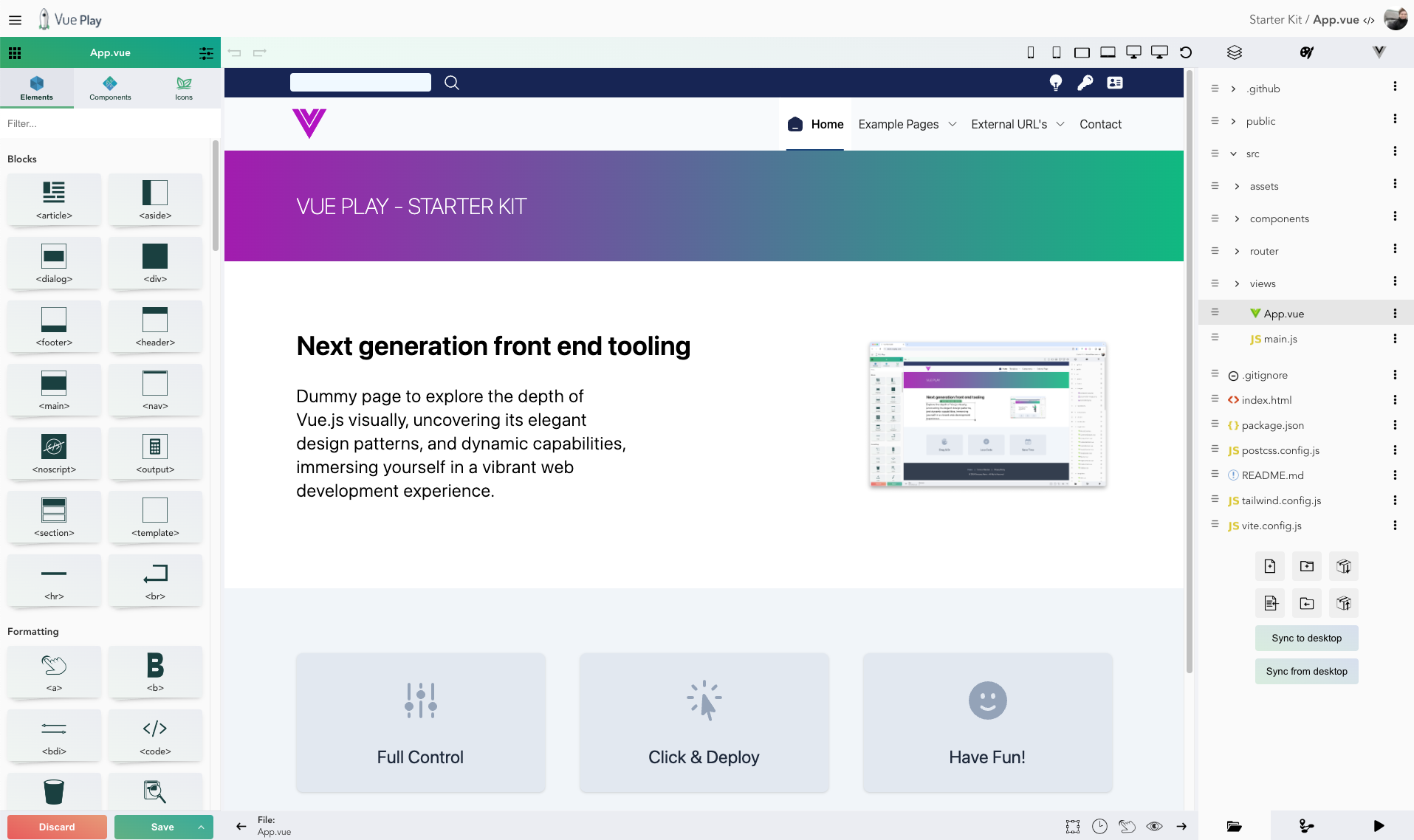Select the largest desktop viewport icon
This screenshot has width=1414, height=840.
1159,52
